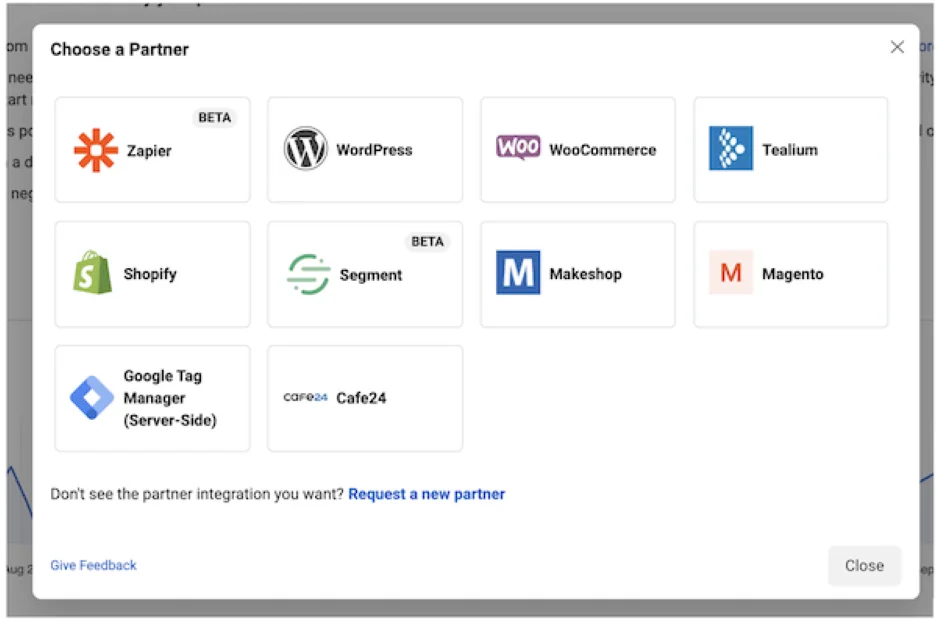This screenshot has height=620, width=937.
Task: Click the WordPress logo icon
Action: tap(304, 150)
